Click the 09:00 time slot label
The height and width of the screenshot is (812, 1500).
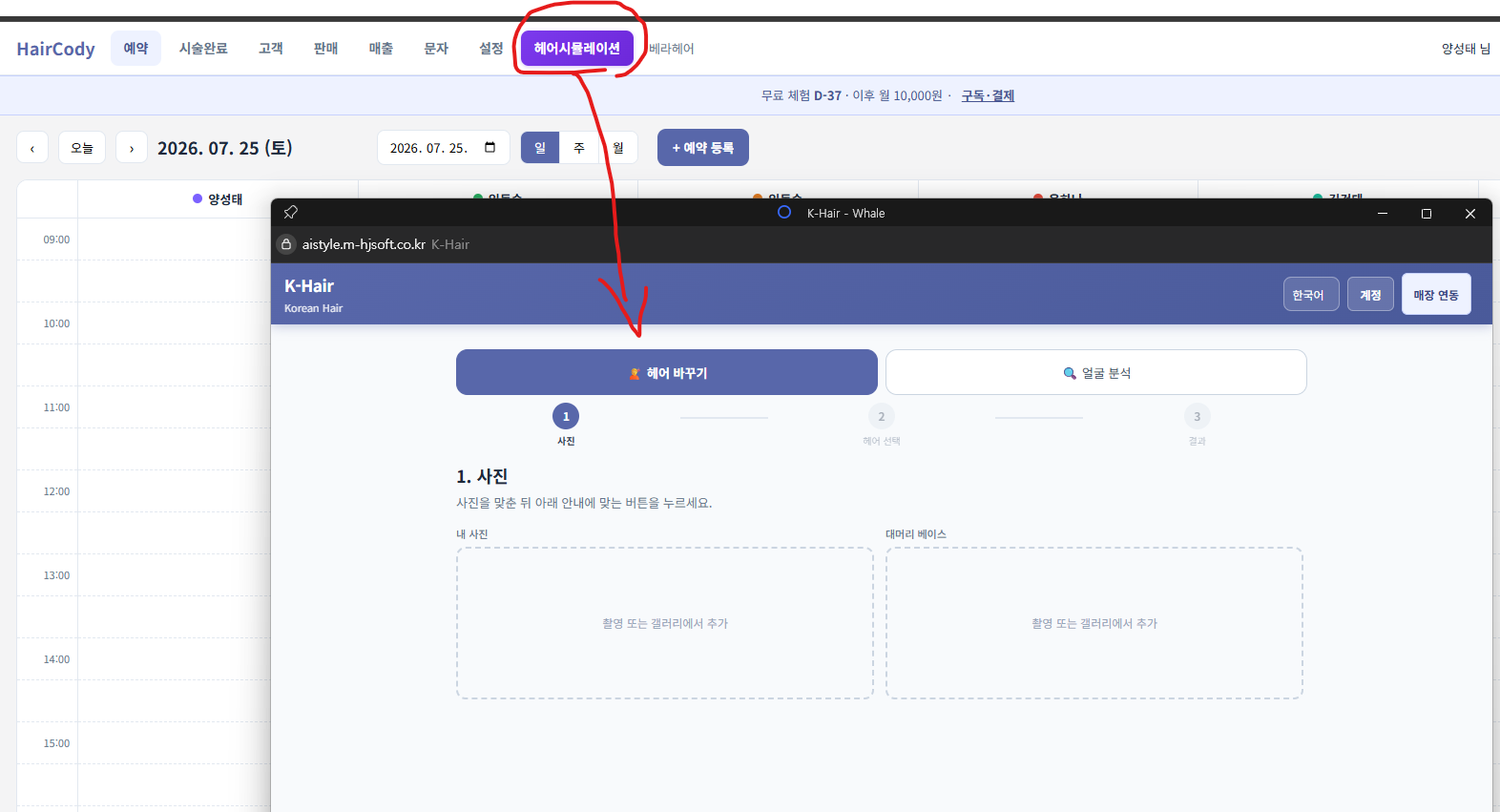[x=56, y=239]
